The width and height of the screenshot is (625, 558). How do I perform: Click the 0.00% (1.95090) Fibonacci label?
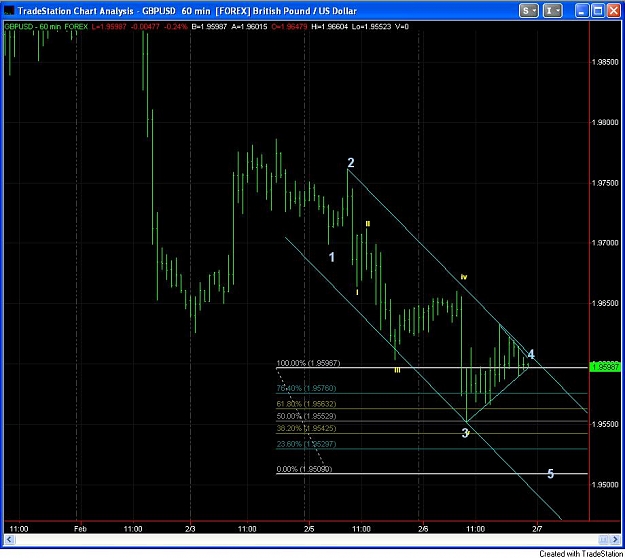[304, 469]
